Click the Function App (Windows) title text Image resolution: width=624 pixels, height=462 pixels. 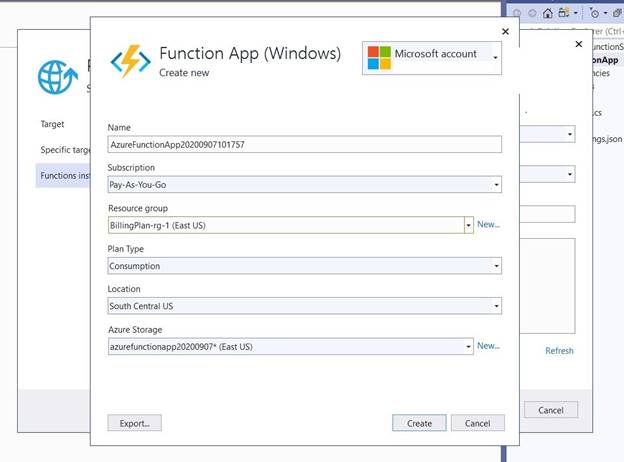(x=250, y=53)
